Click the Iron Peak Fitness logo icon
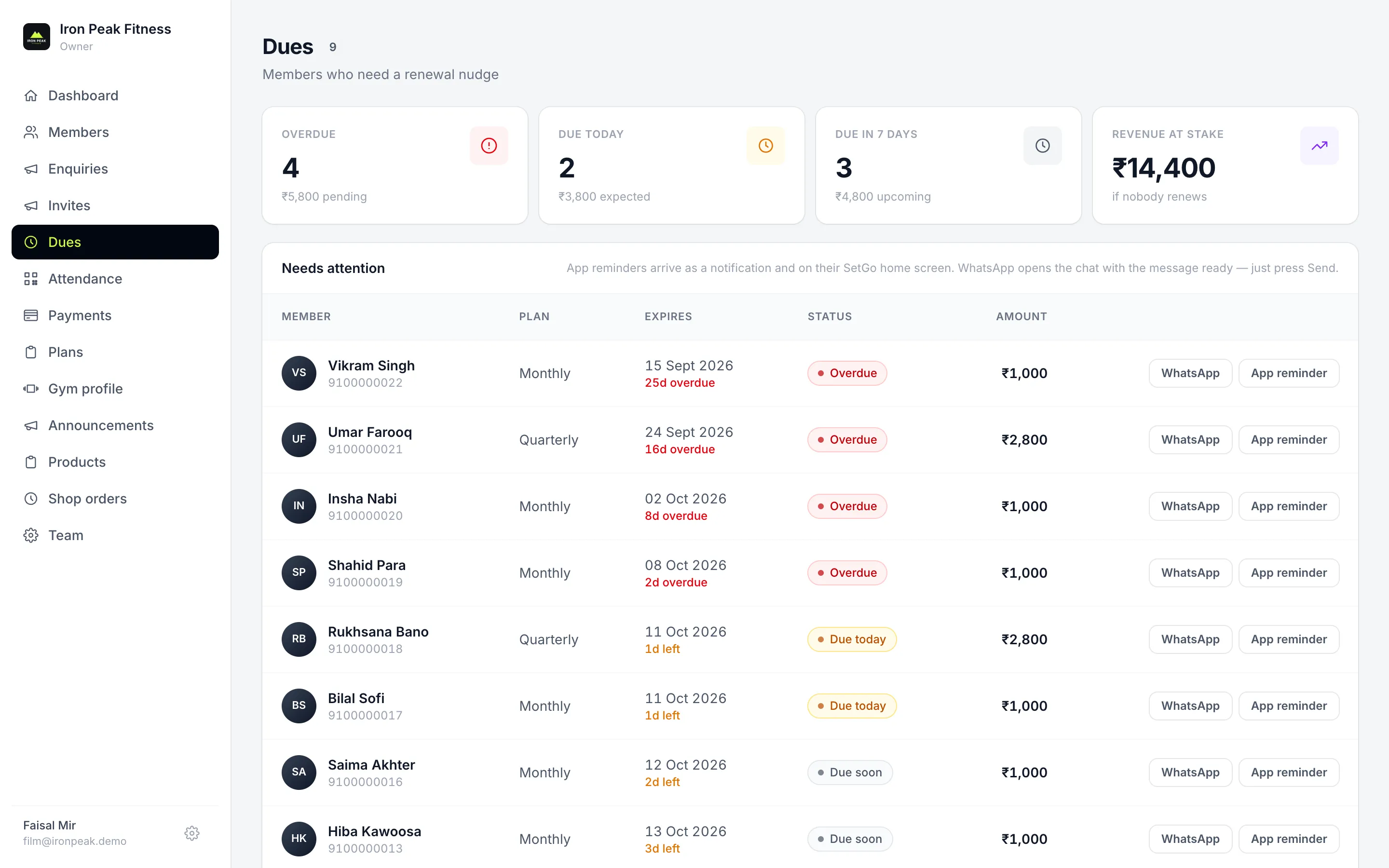1389x868 pixels. (x=37, y=37)
